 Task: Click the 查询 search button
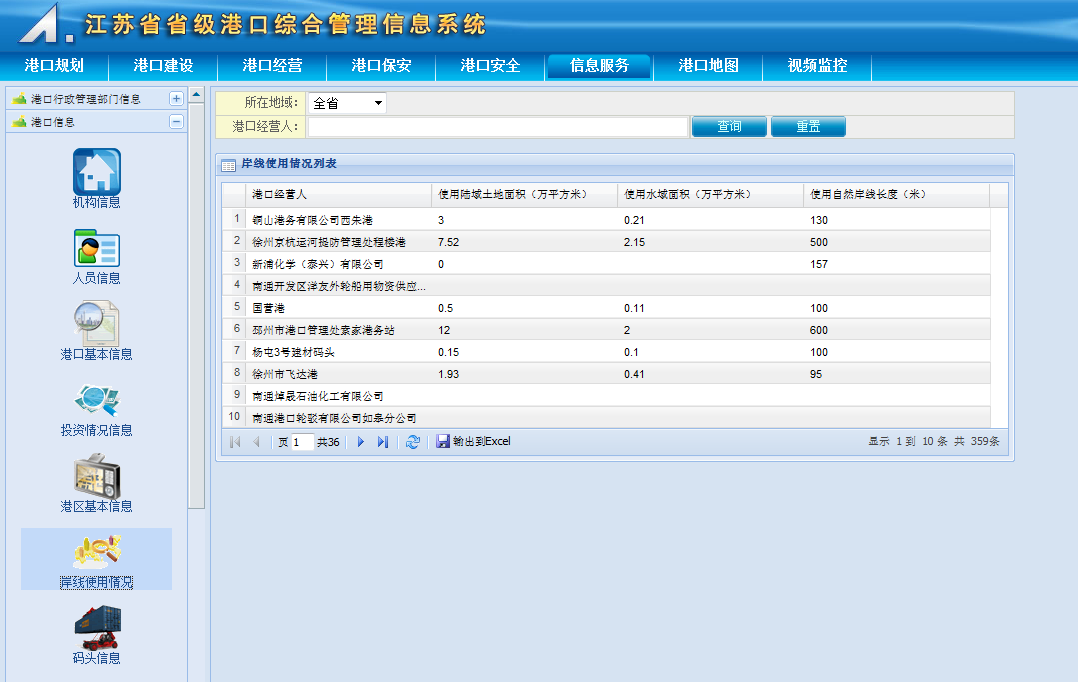click(x=729, y=127)
